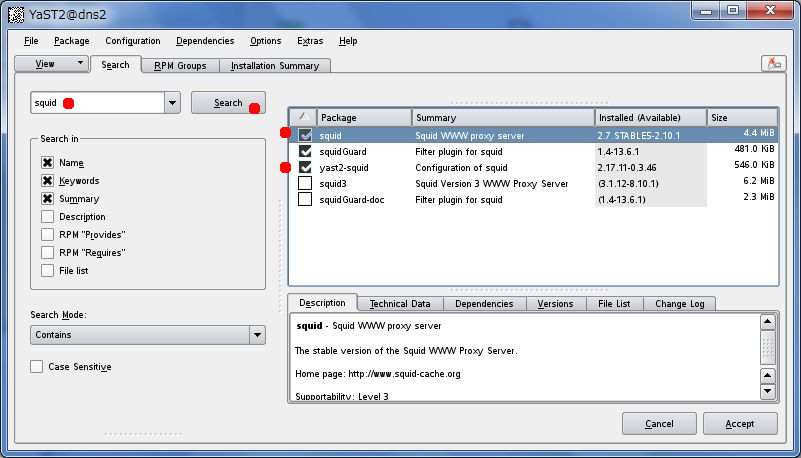This screenshot has width=801, height=458.
Task: Uncheck the Summary search option
Action: tap(48, 199)
